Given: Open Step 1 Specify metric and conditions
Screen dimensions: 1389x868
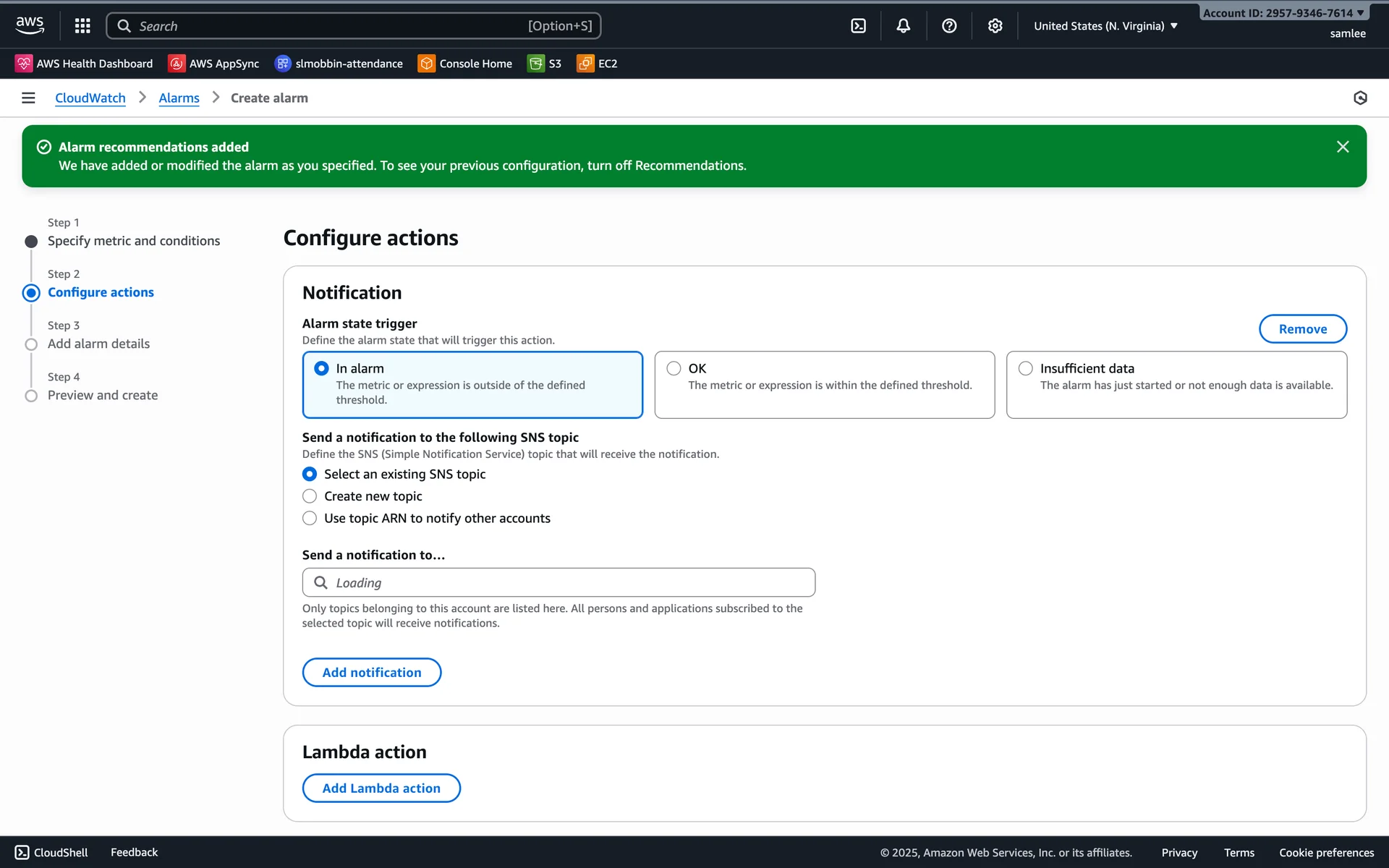Looking at the screenshot, I should [133, 241].
